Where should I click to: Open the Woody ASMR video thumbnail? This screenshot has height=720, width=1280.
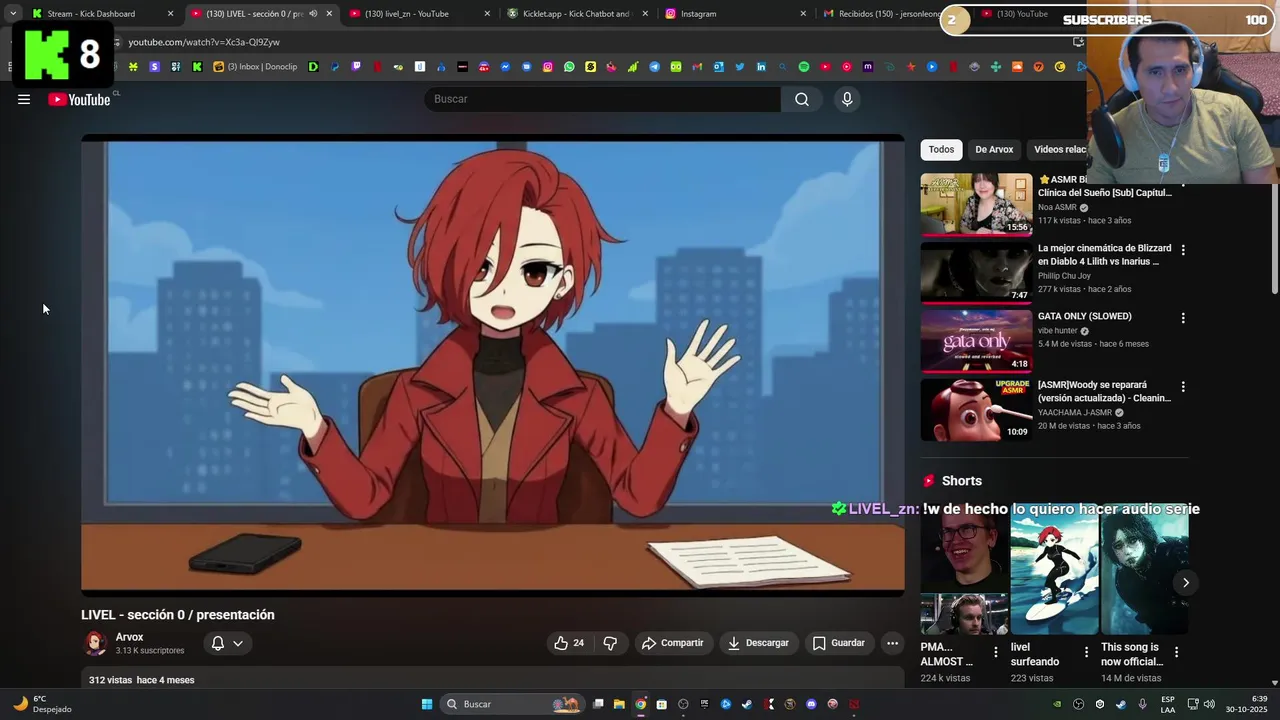point(976,409)
